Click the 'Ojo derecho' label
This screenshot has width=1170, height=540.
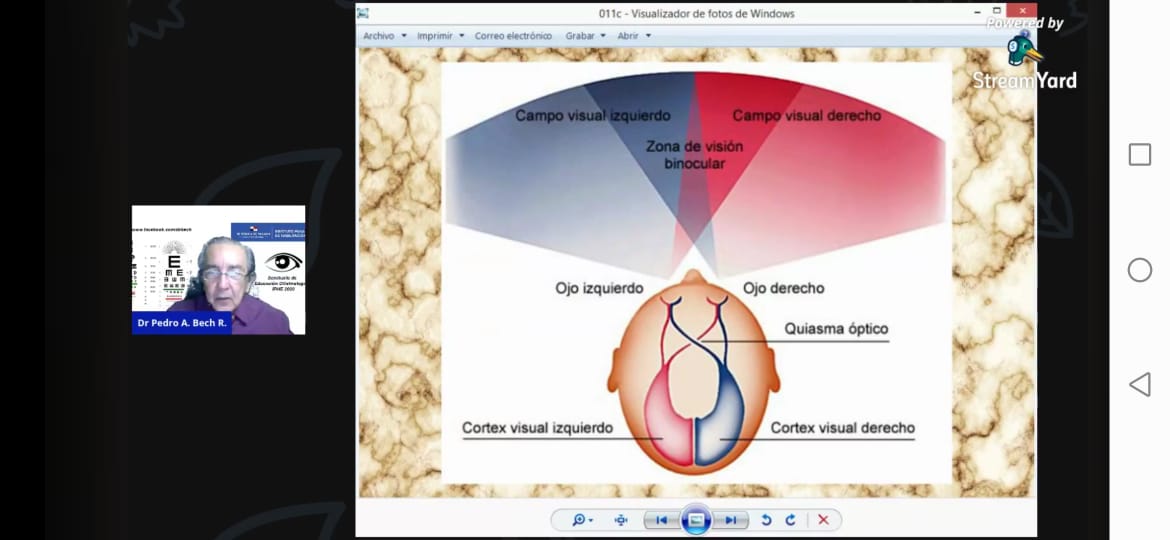783,288
